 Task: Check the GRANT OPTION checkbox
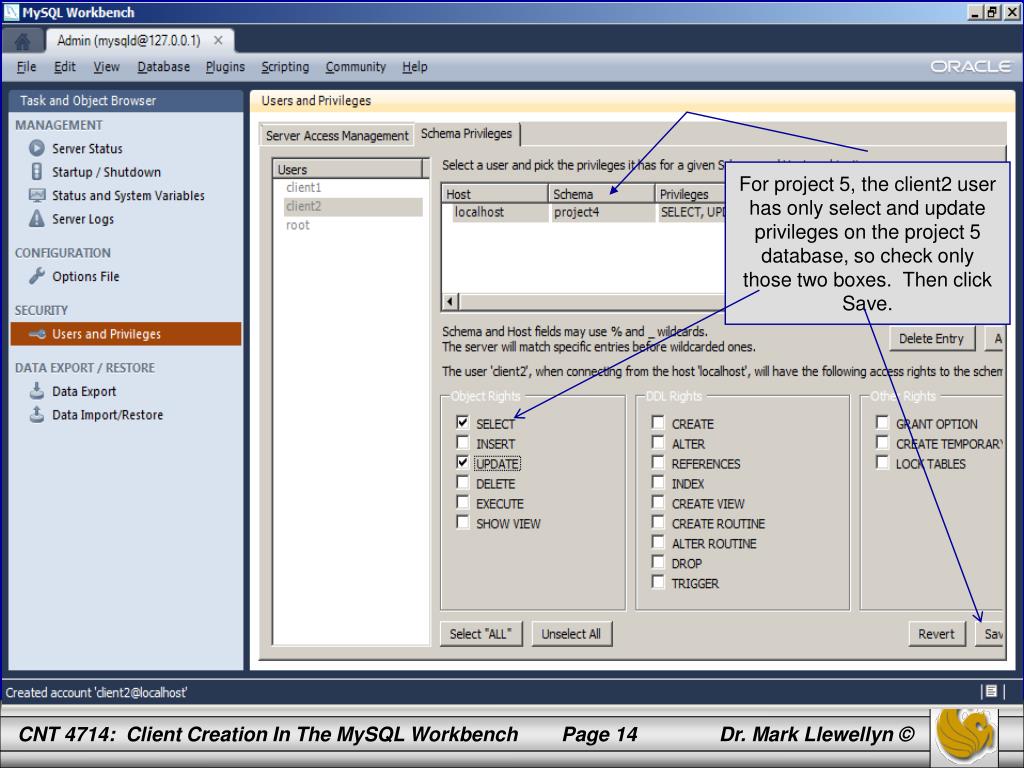(882, 423)
